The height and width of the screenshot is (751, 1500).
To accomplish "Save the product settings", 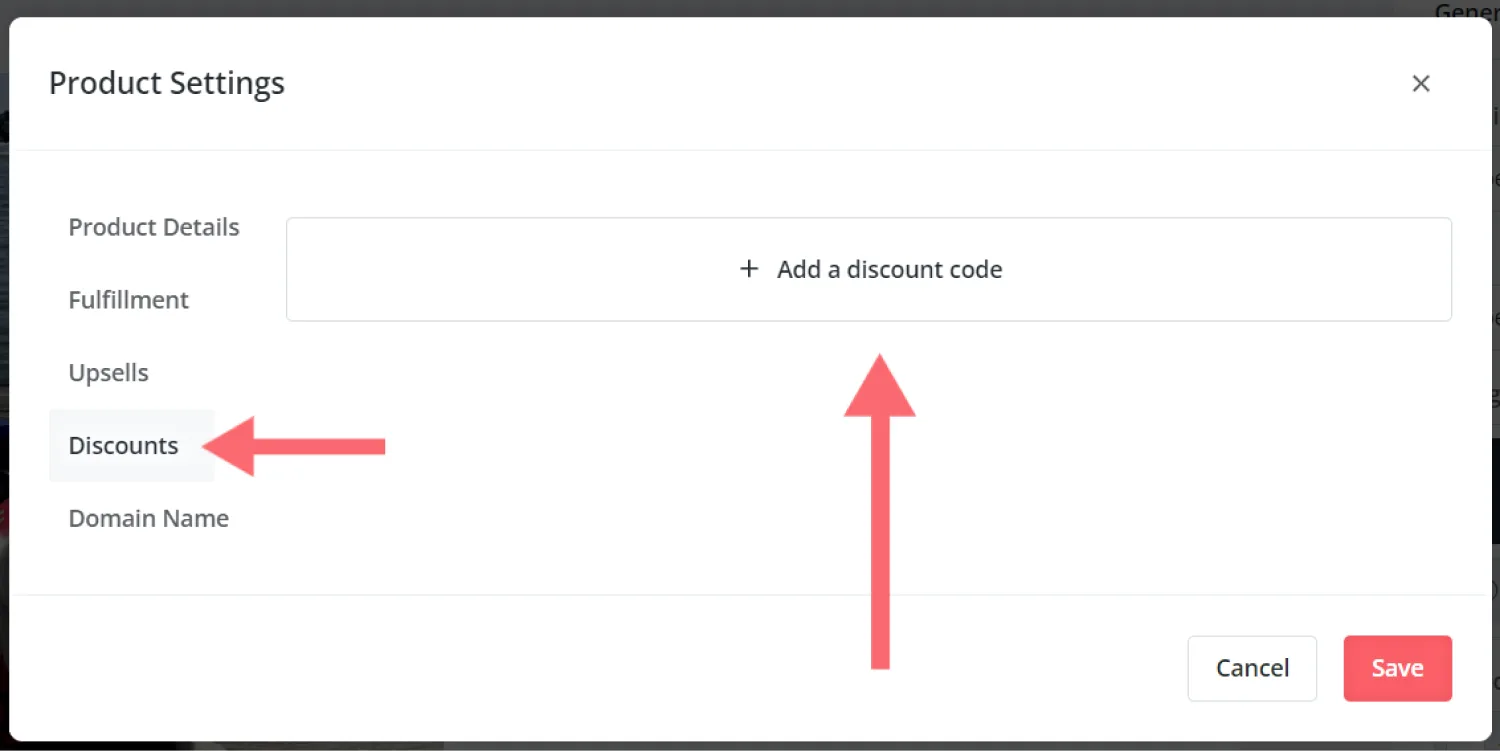I will click(x=1397, y=668).
